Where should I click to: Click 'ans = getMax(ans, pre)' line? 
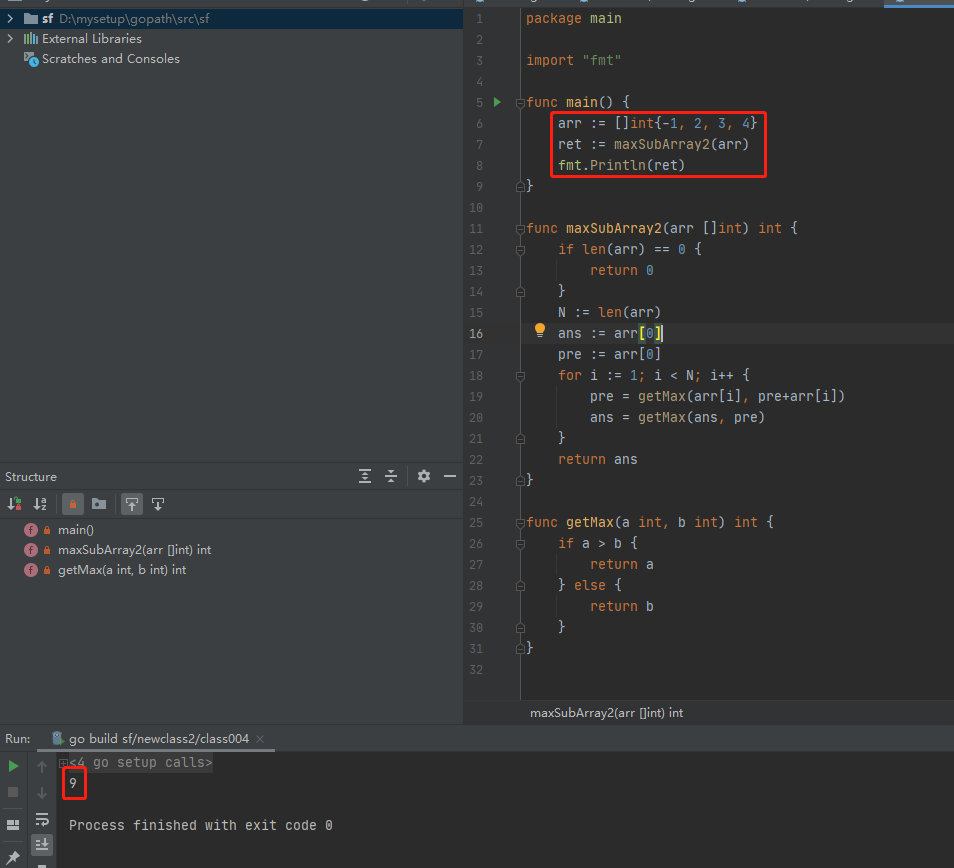click(x=677, y=417)
